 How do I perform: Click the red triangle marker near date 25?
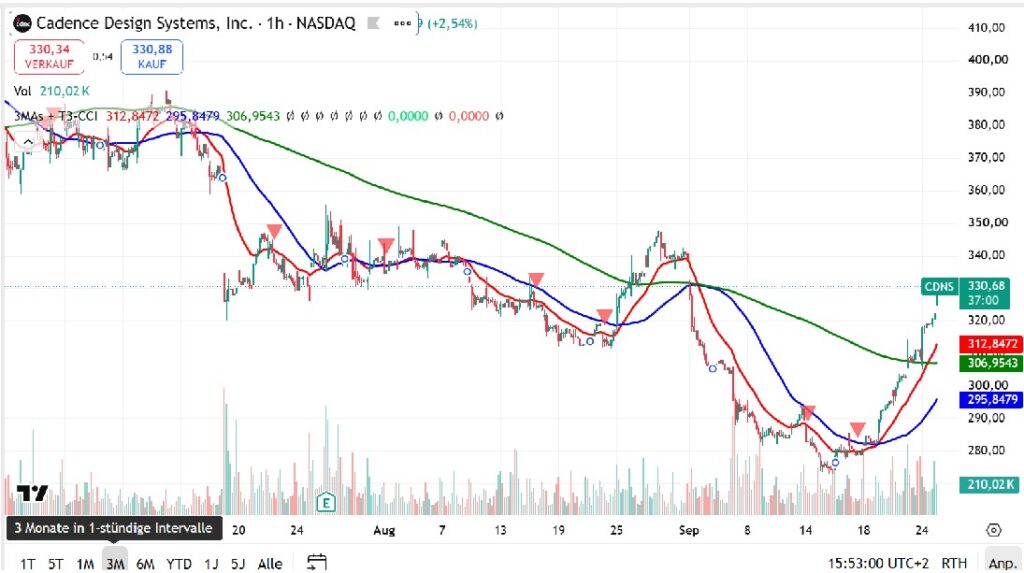605,317
